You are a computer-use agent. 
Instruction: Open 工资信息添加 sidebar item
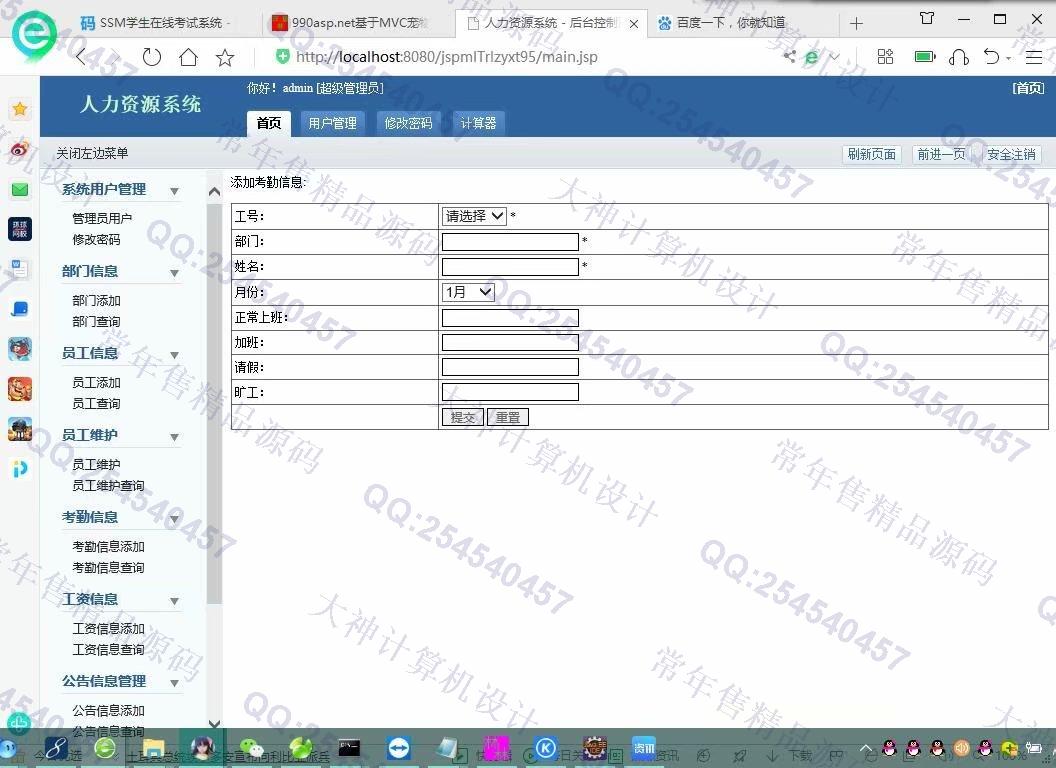coord(108,629)
